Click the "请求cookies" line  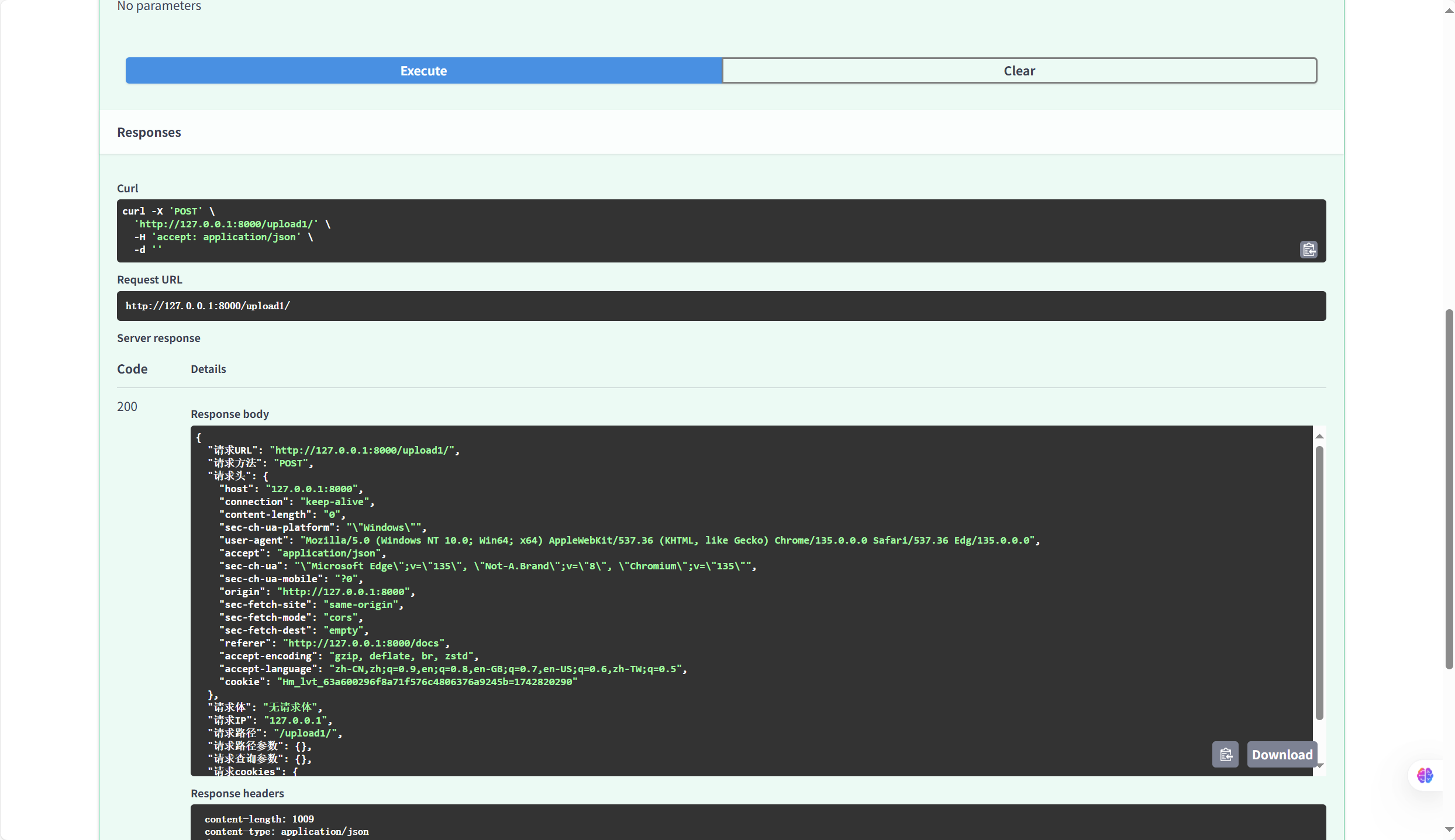tap(253, 771)
